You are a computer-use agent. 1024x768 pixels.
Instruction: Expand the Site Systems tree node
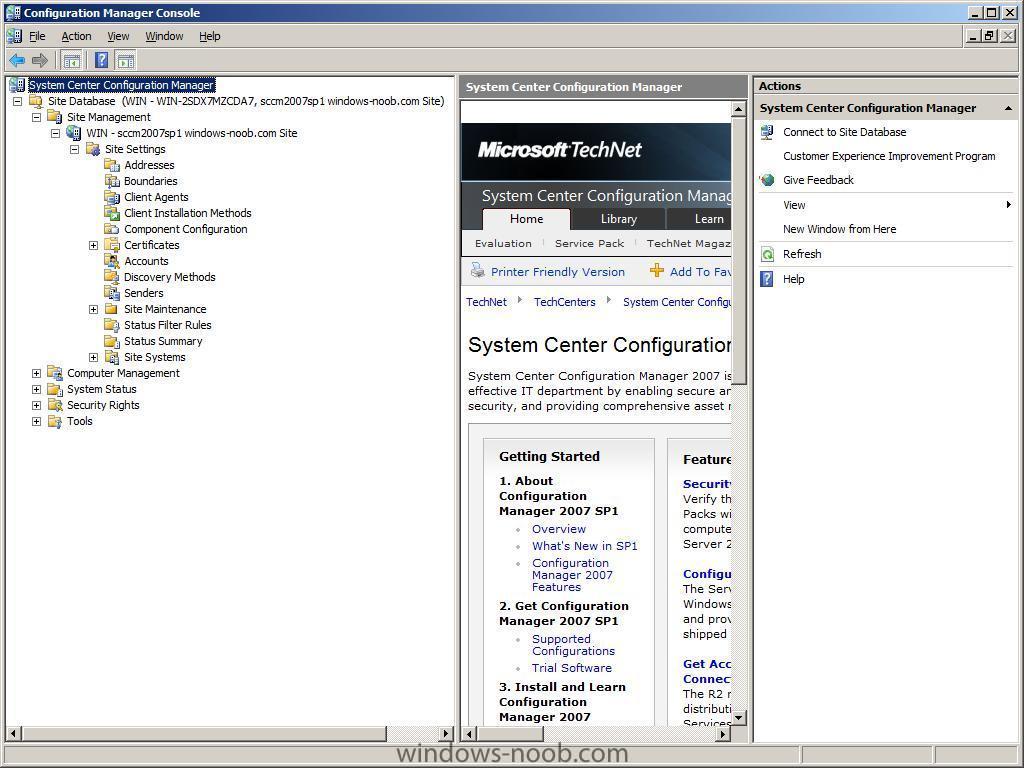tap(93, 357)
